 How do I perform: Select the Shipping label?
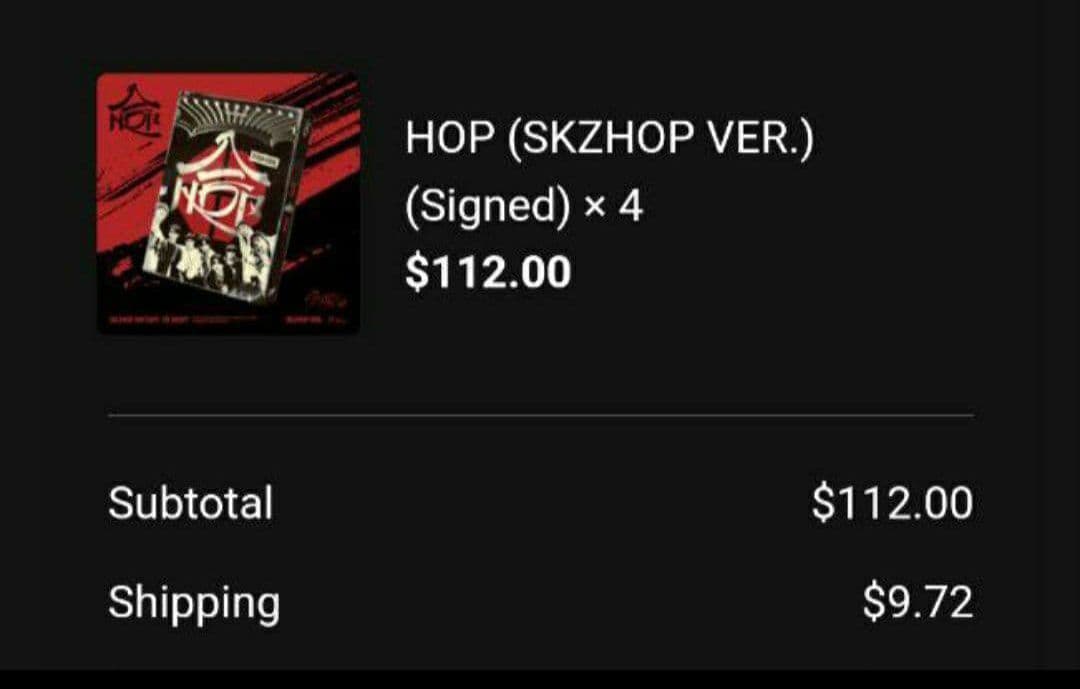194,604
